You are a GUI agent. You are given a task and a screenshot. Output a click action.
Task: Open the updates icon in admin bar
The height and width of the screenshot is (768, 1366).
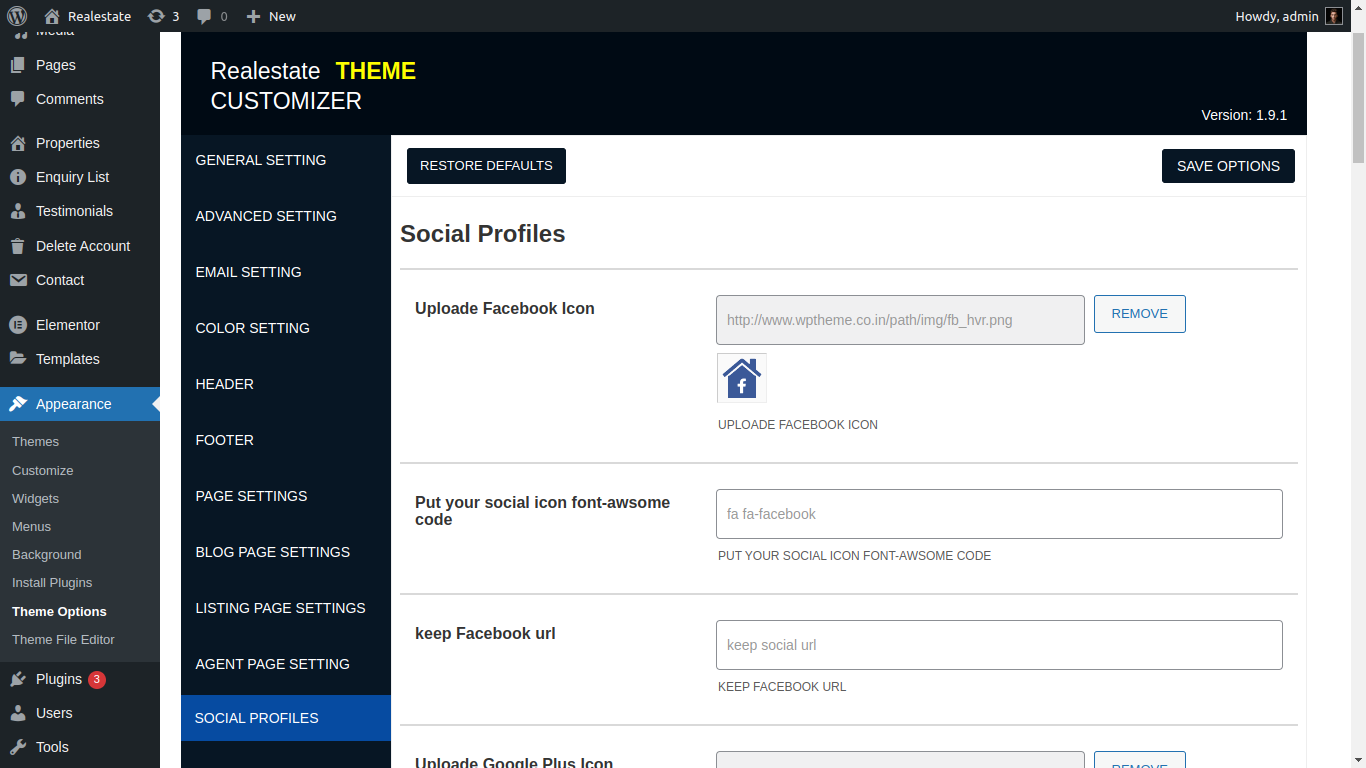pos(157,16)
